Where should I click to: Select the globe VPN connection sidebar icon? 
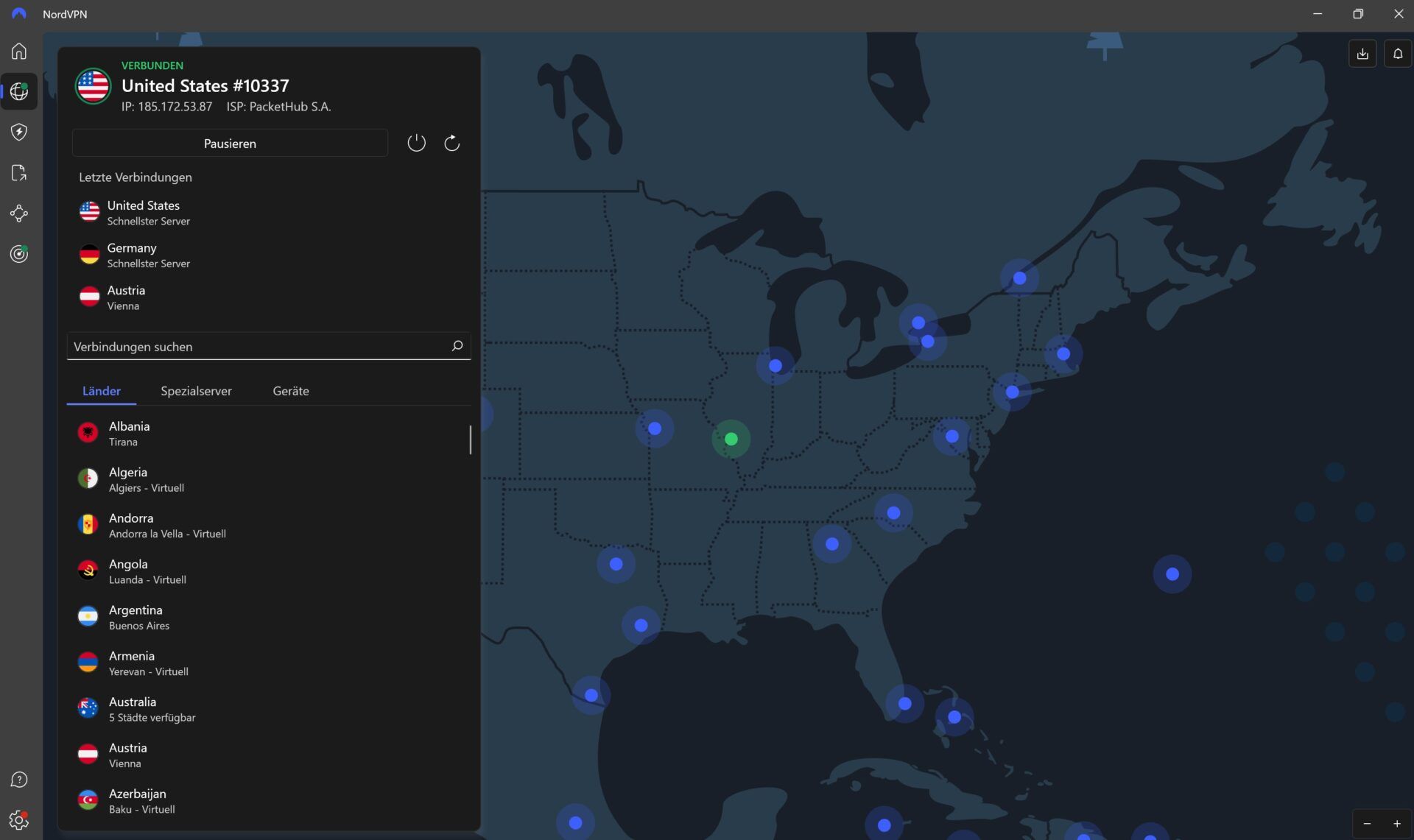(x=19, y=91)
